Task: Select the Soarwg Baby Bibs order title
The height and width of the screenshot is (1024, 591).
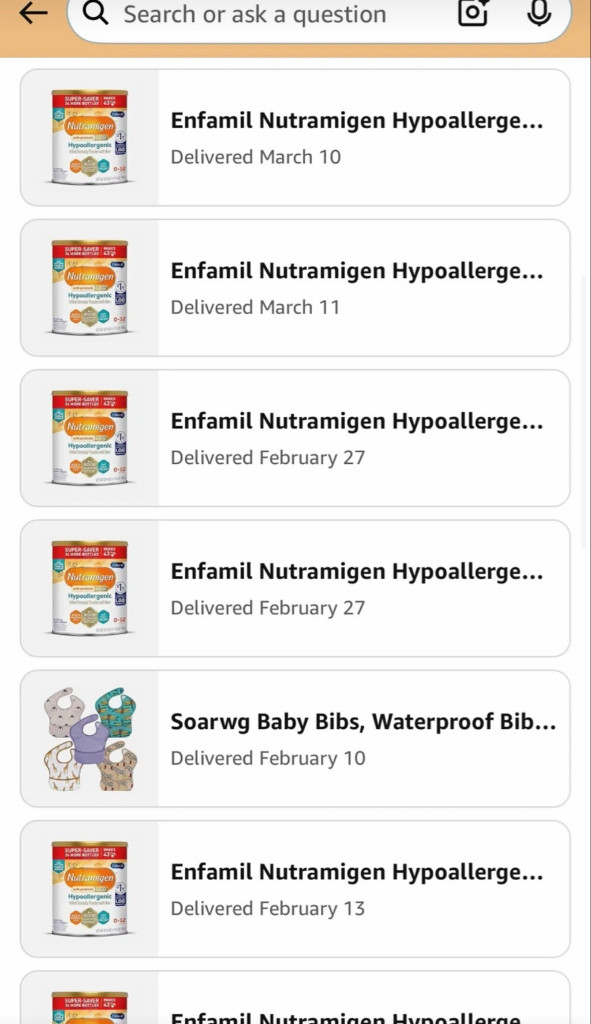Action: [x=362, y=721]
